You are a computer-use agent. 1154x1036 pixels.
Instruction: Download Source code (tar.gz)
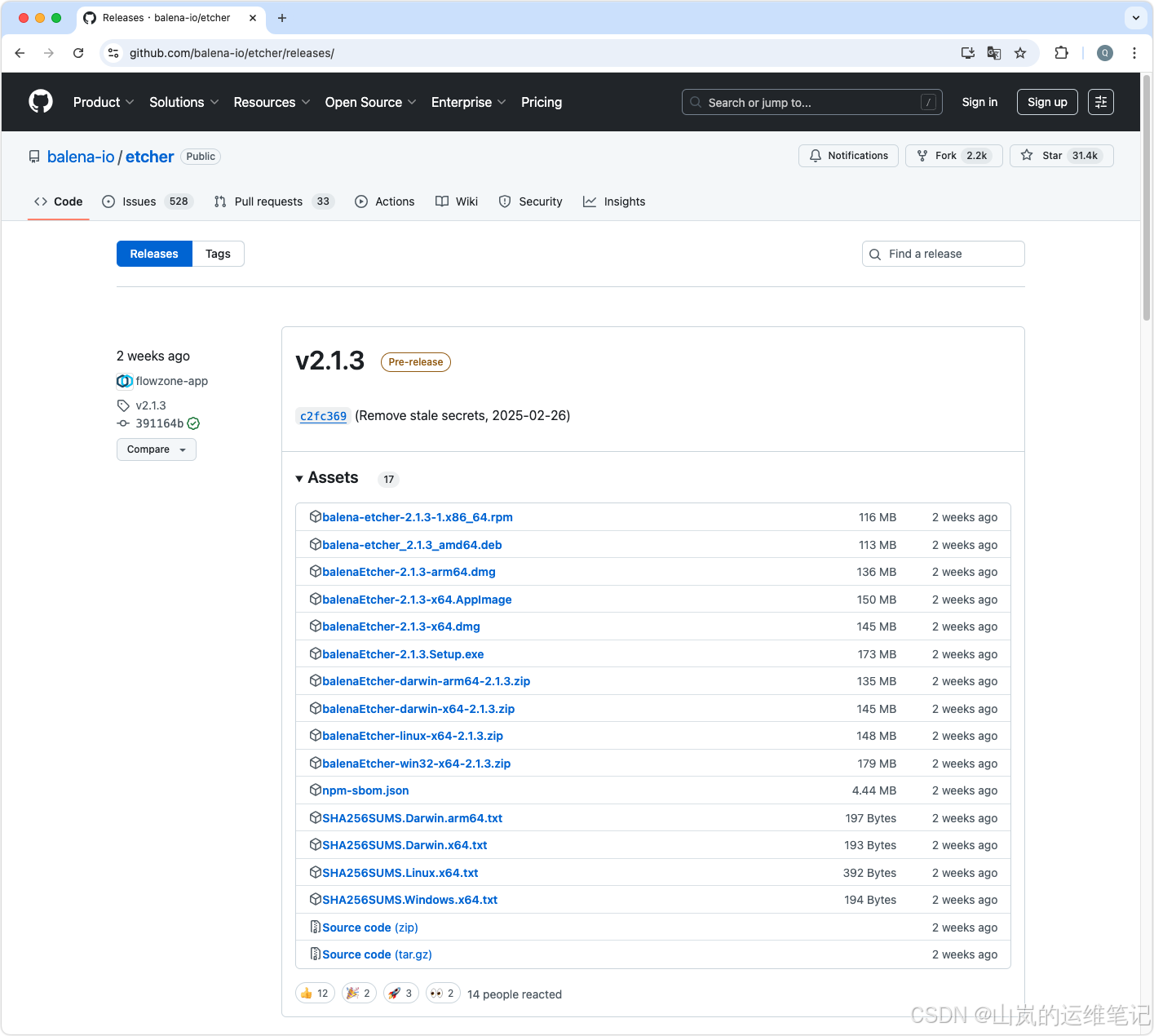point(377,954)
